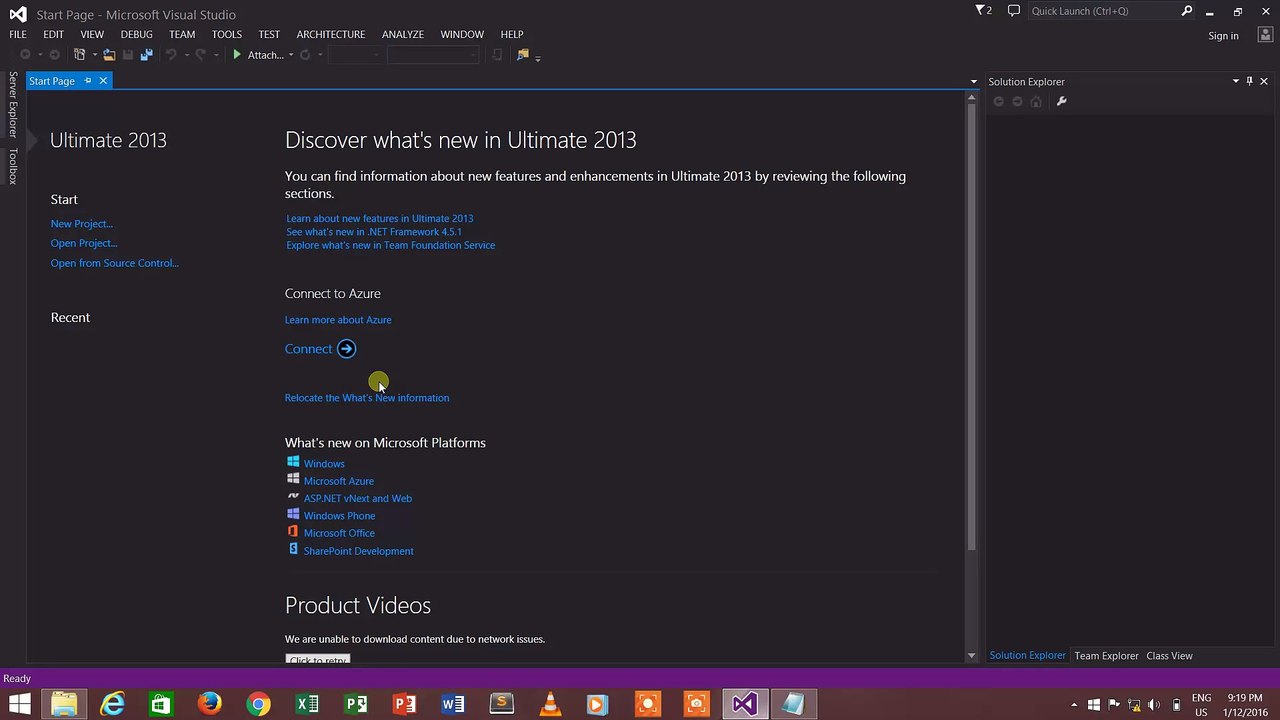
Task: Click the Visual Studio taskbar icon
Action: (x=744, y=704)
